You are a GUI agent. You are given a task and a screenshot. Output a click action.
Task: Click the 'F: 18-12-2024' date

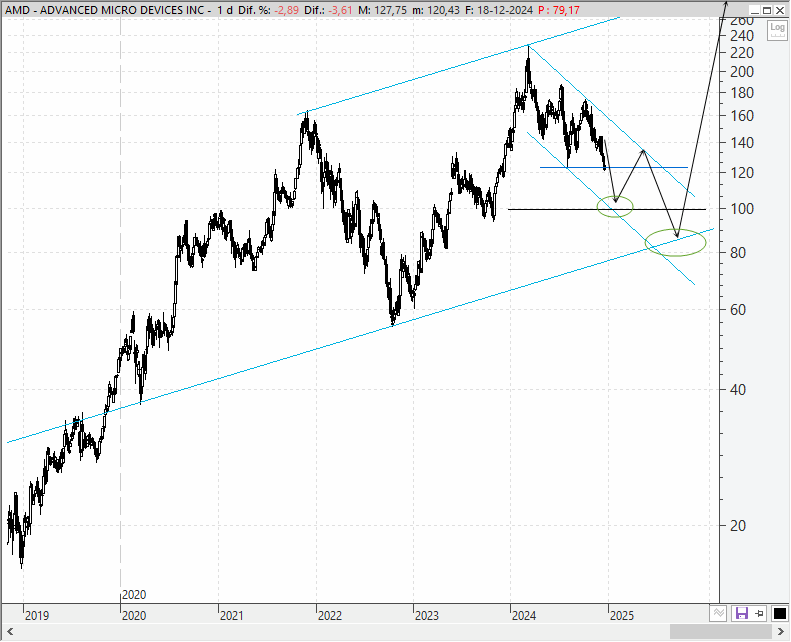[498, 10]
